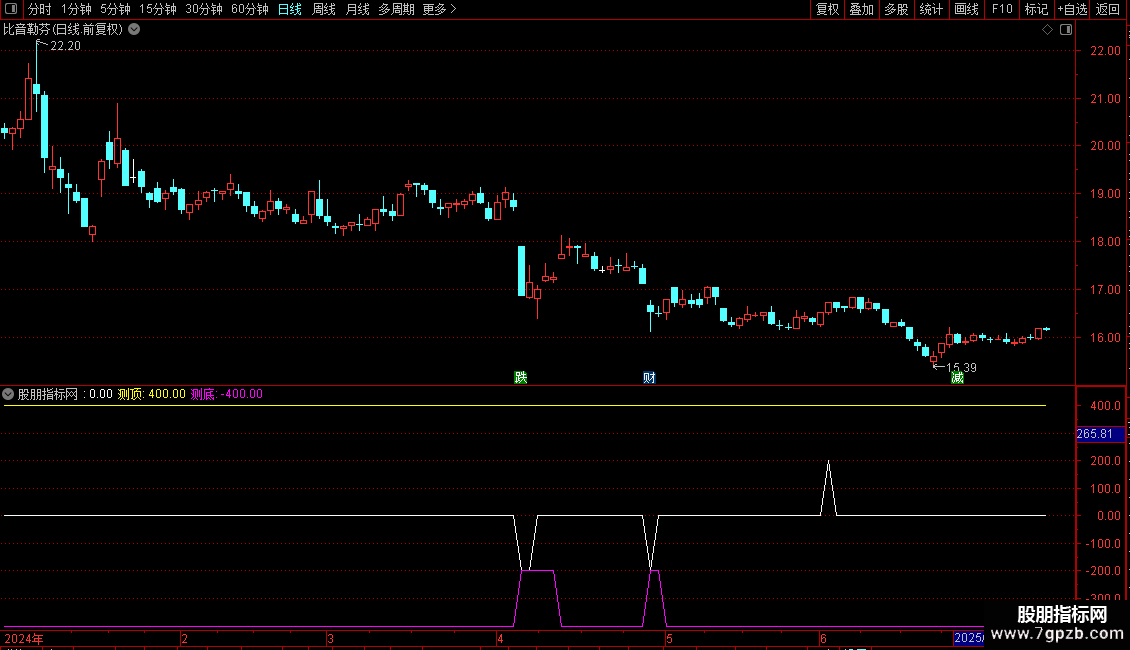Open the F10 company info
Viewport: 1130px width, 650px height.
[1002, 9]
